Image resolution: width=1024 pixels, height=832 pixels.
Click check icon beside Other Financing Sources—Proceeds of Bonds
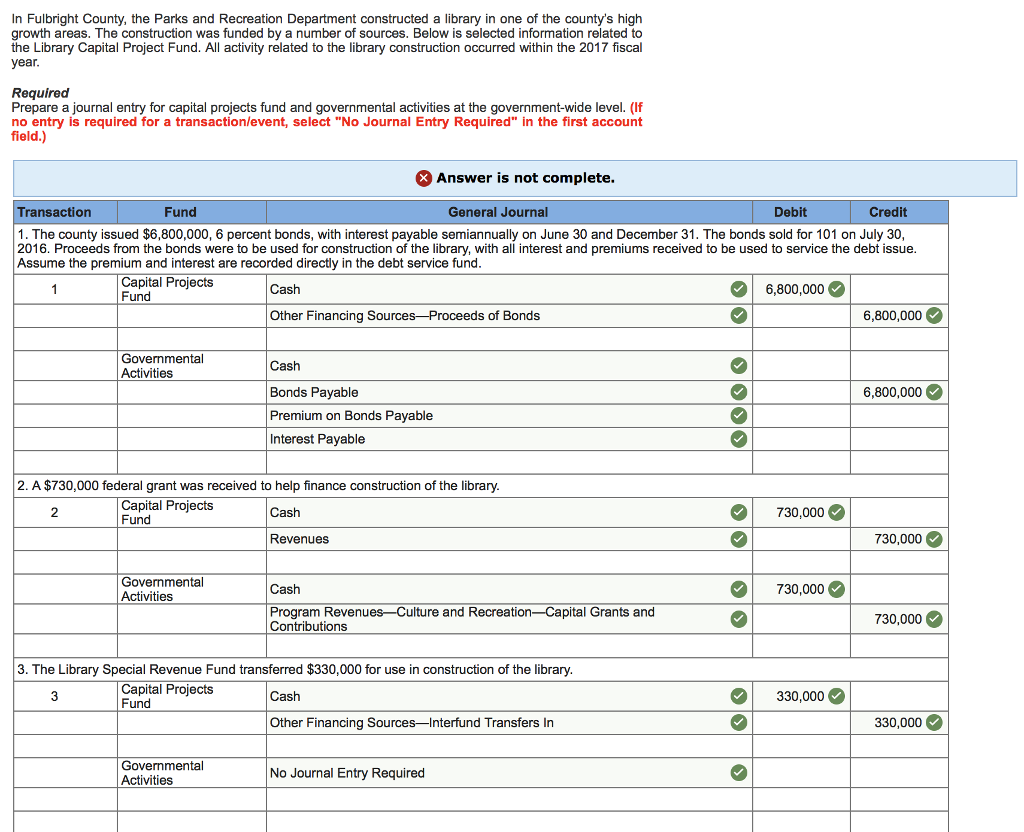tap(739, 315)
